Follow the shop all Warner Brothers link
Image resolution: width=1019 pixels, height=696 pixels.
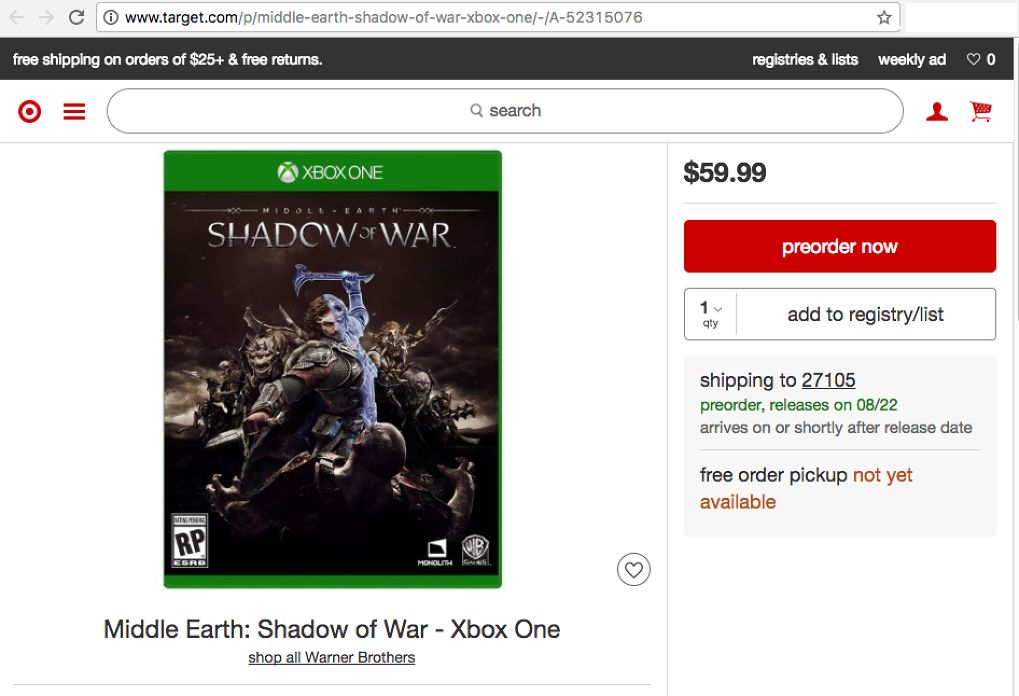pos(332,658)
